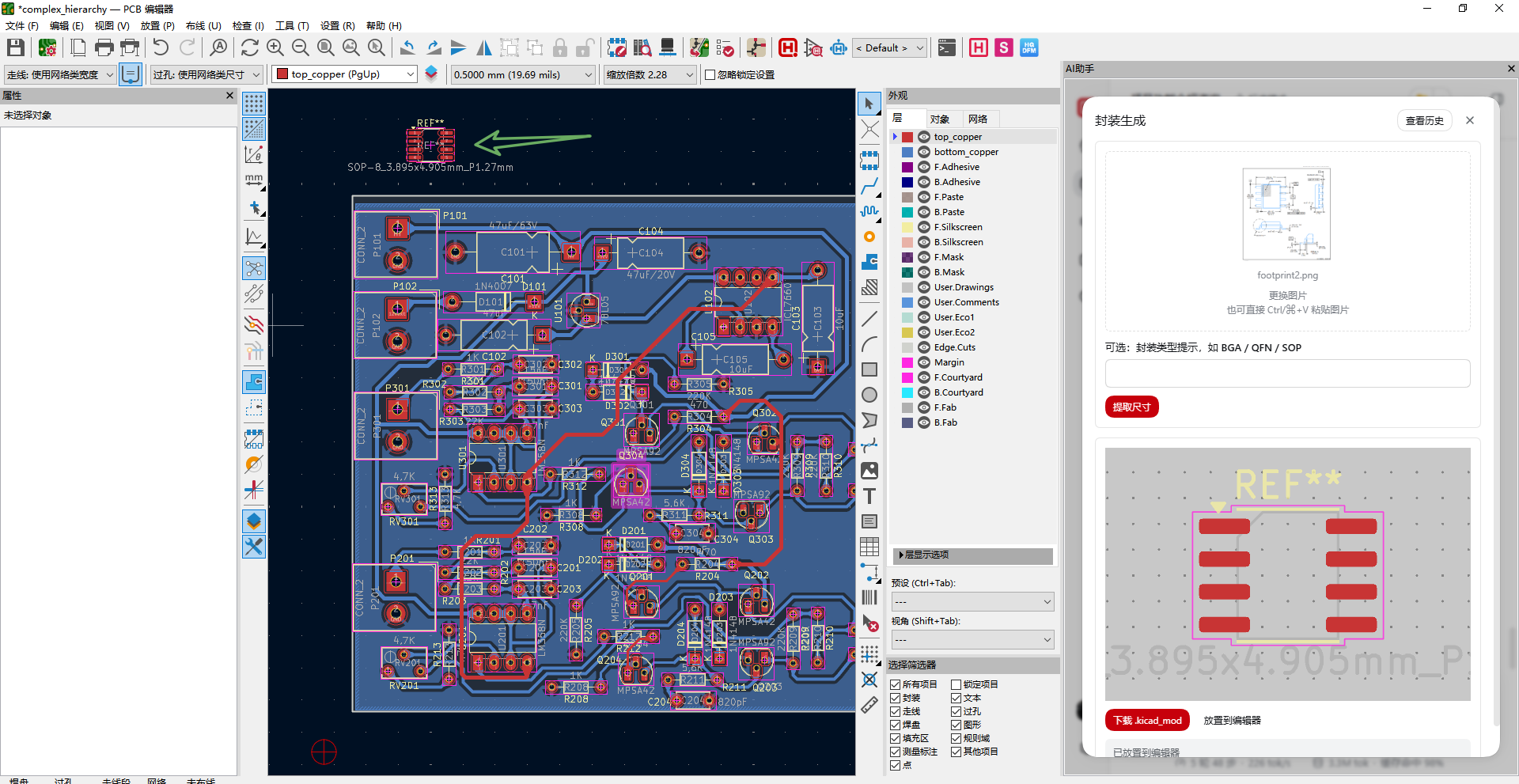Click the Zoom in magnifier icon

275,47
